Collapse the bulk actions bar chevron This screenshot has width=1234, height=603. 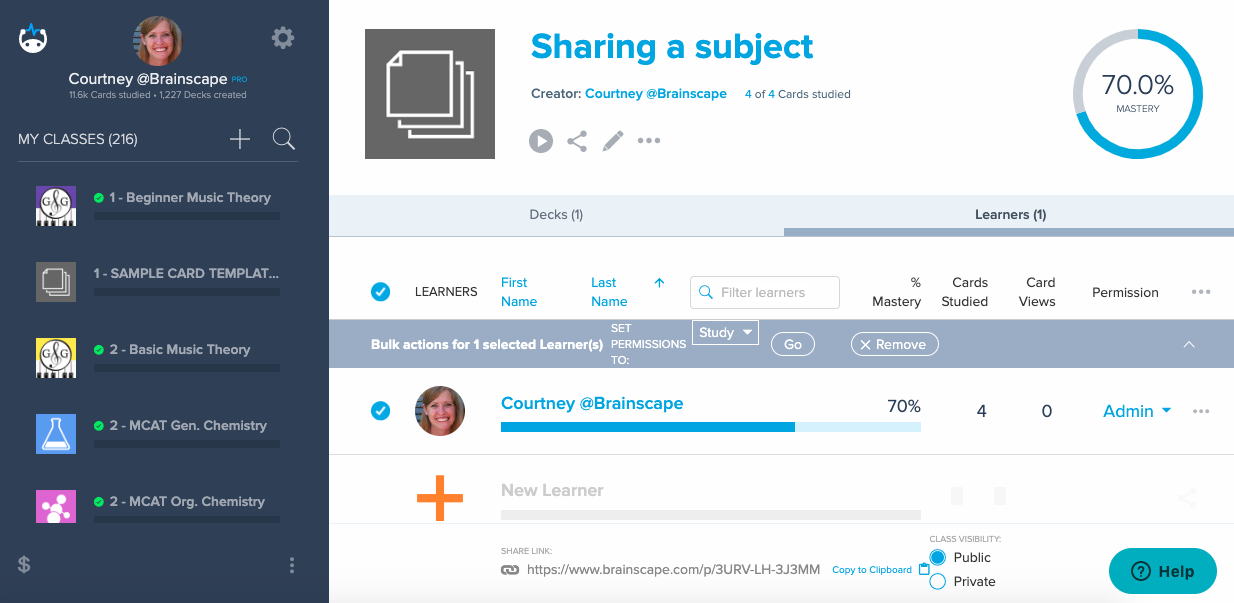pos(1189,344)
